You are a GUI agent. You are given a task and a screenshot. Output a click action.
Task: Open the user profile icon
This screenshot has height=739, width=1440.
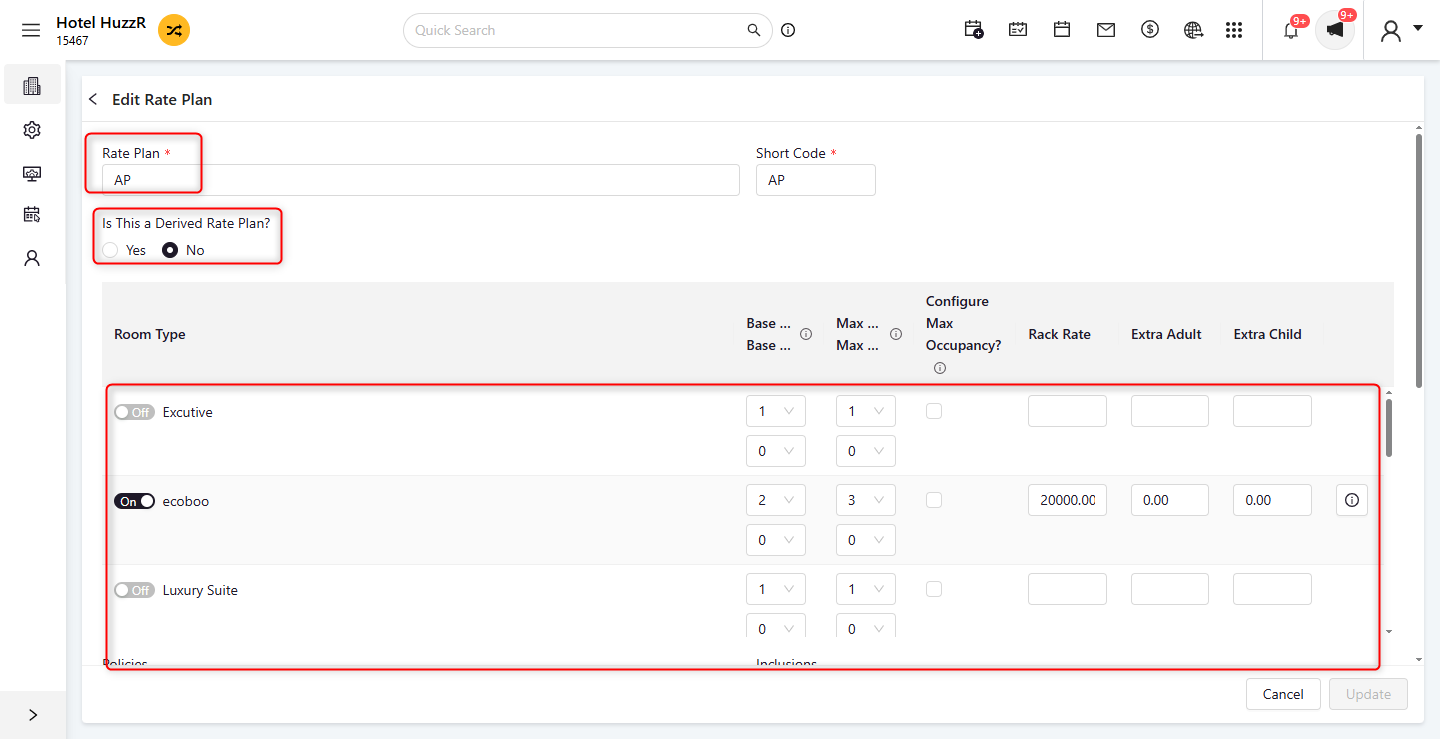[x=1390, y=31]
